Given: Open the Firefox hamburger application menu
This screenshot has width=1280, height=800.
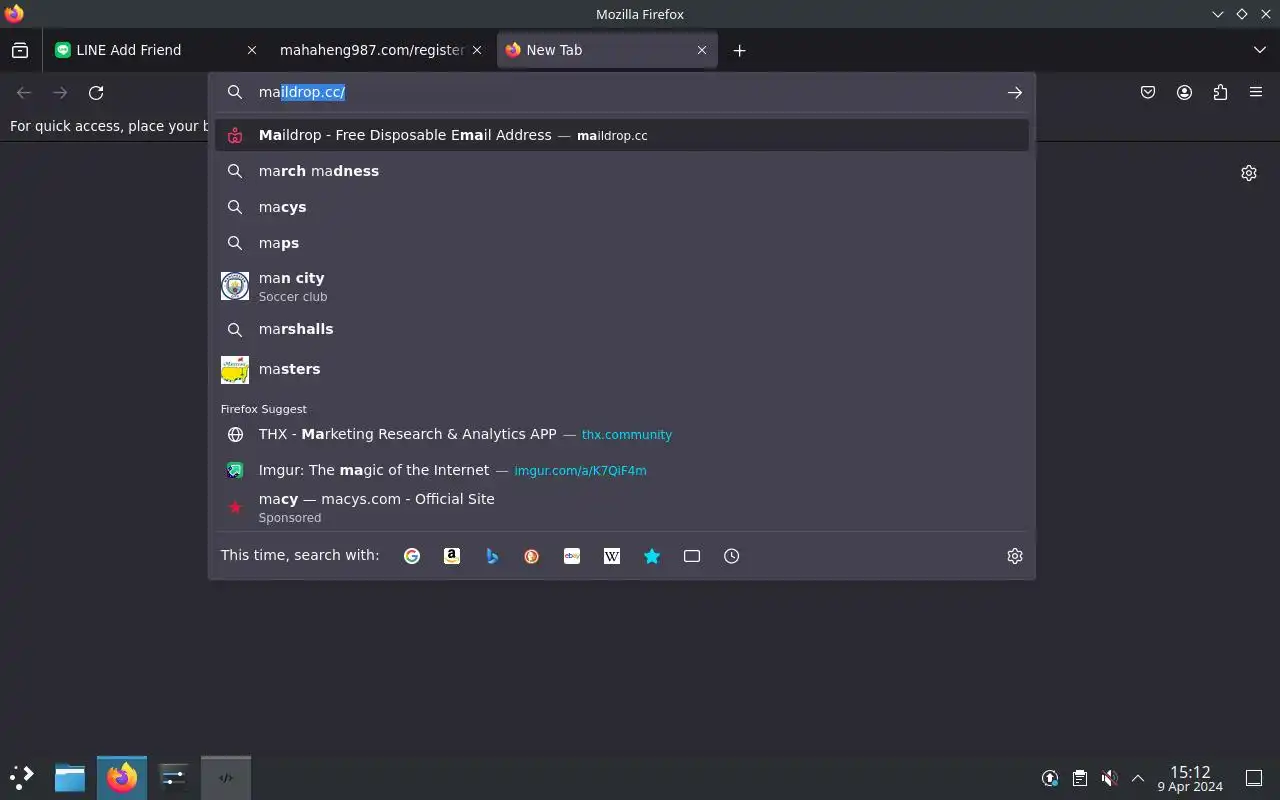Looking at the screenshot, I should (1256, 92).
